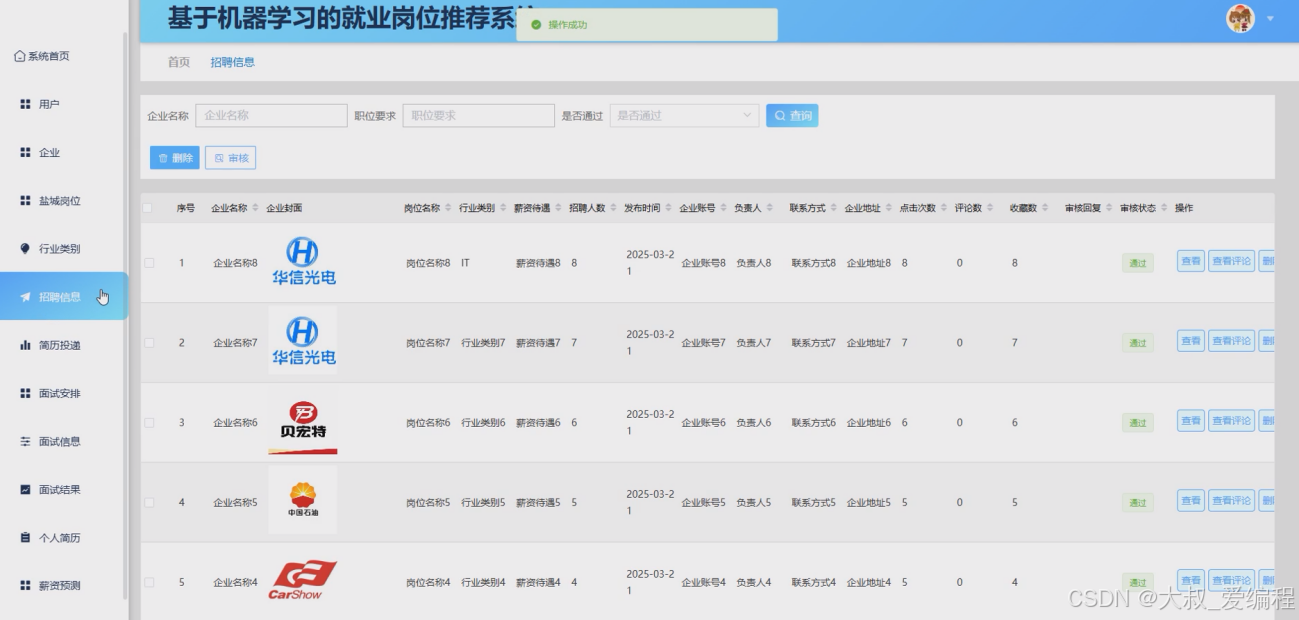Viewport: 1299px width, 620px height.
Task: Click the 查询 search button
Action: click(792, 115)
